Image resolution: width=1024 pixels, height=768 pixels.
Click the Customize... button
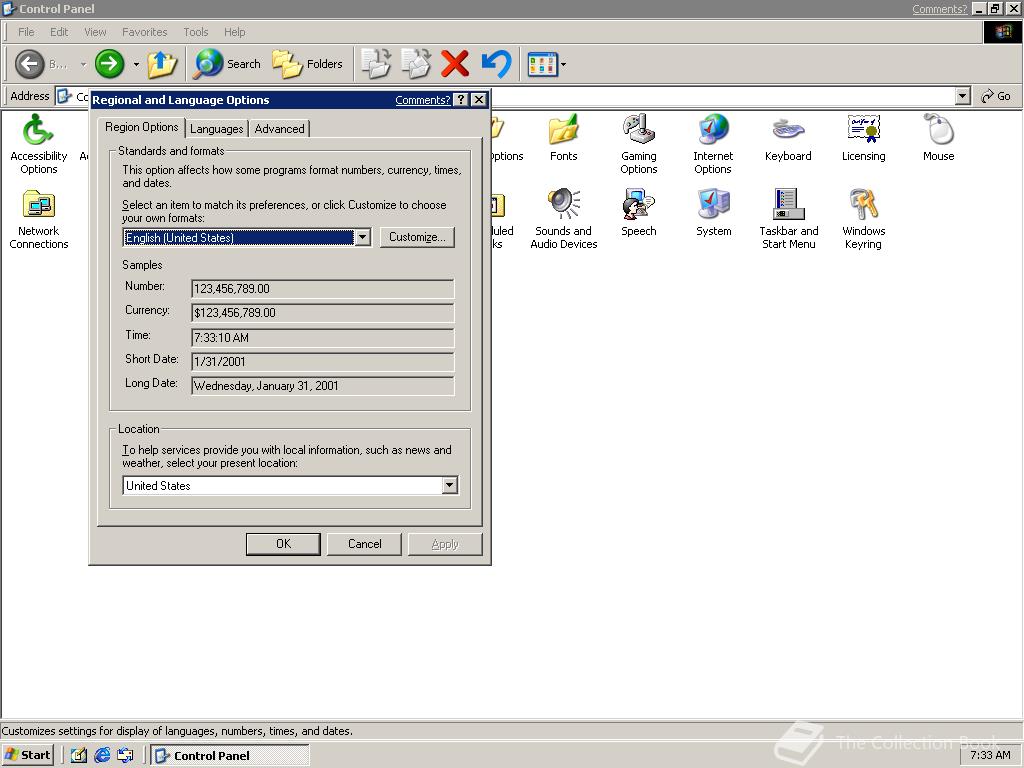[417, 237]
